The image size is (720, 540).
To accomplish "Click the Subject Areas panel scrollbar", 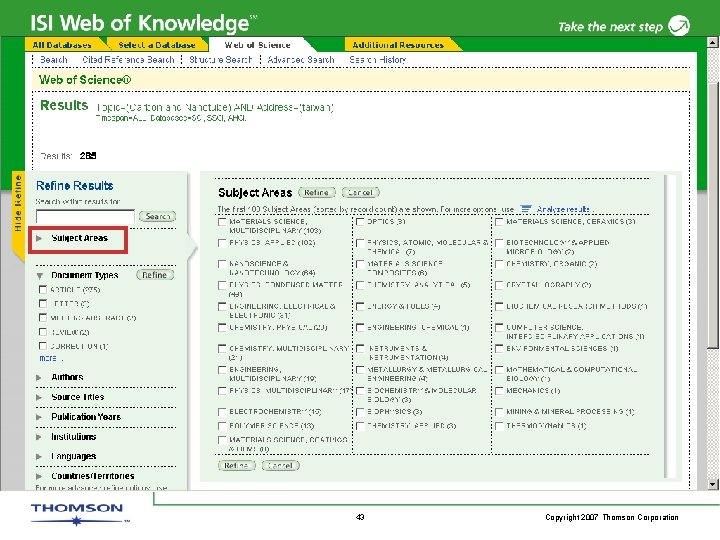I will click(669, 326).
